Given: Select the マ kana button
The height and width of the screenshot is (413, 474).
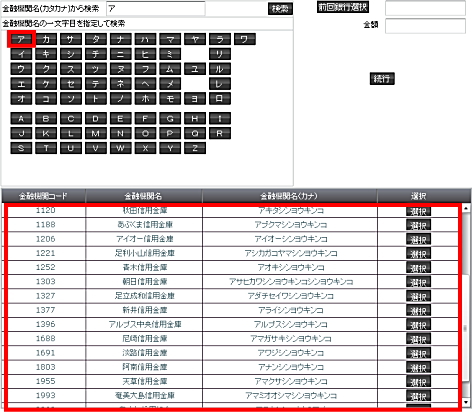Looking at the screenshot, I should tap(170, 39).
